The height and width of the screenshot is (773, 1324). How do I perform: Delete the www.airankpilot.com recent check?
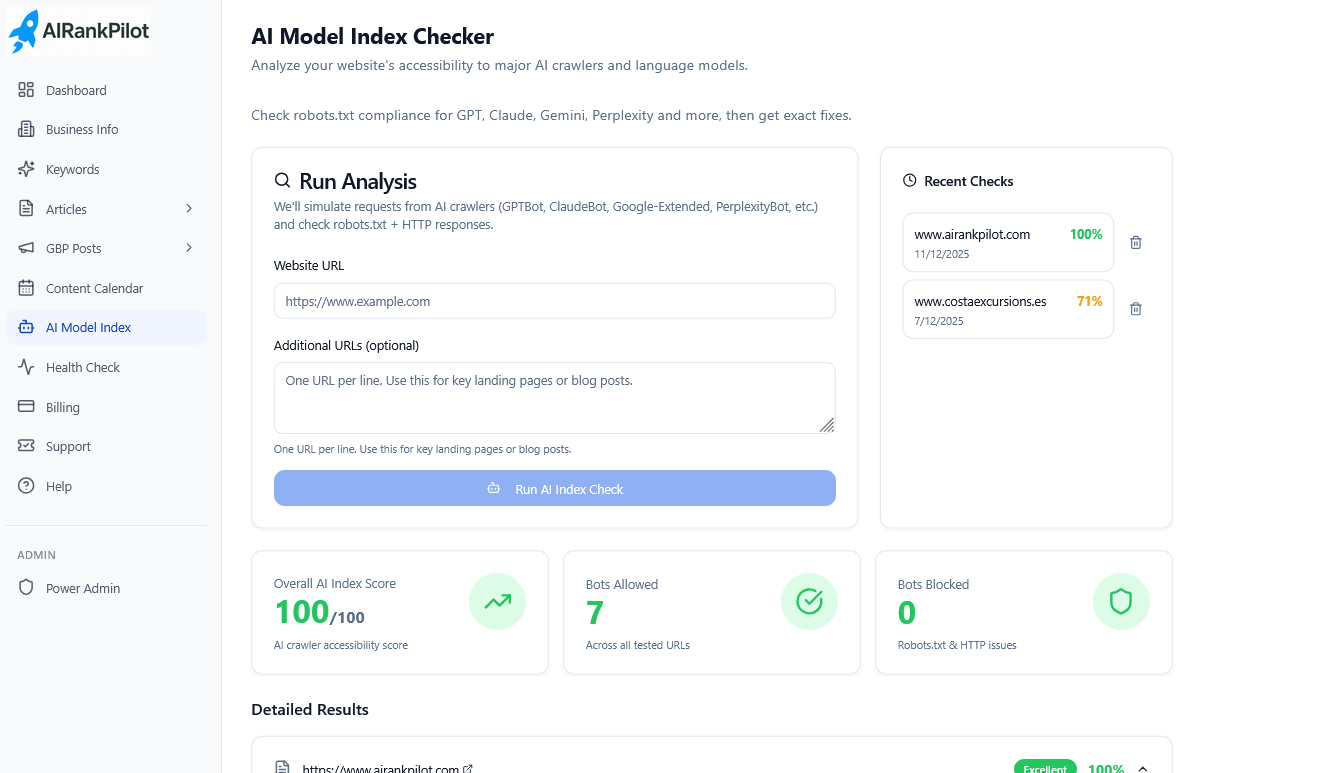coord(1135,242)
